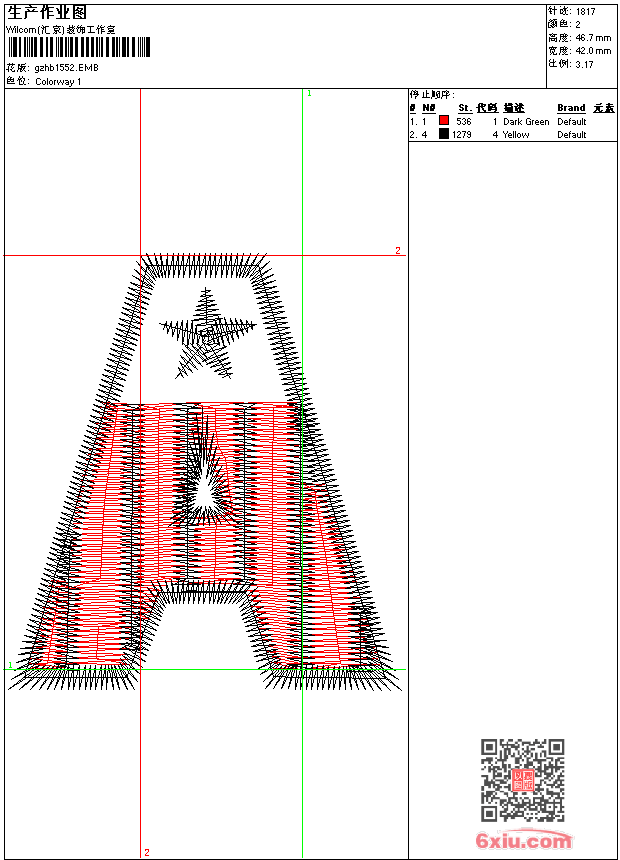Click the 'N#' column header
The image size is (620, 860).
coord(429,108)
